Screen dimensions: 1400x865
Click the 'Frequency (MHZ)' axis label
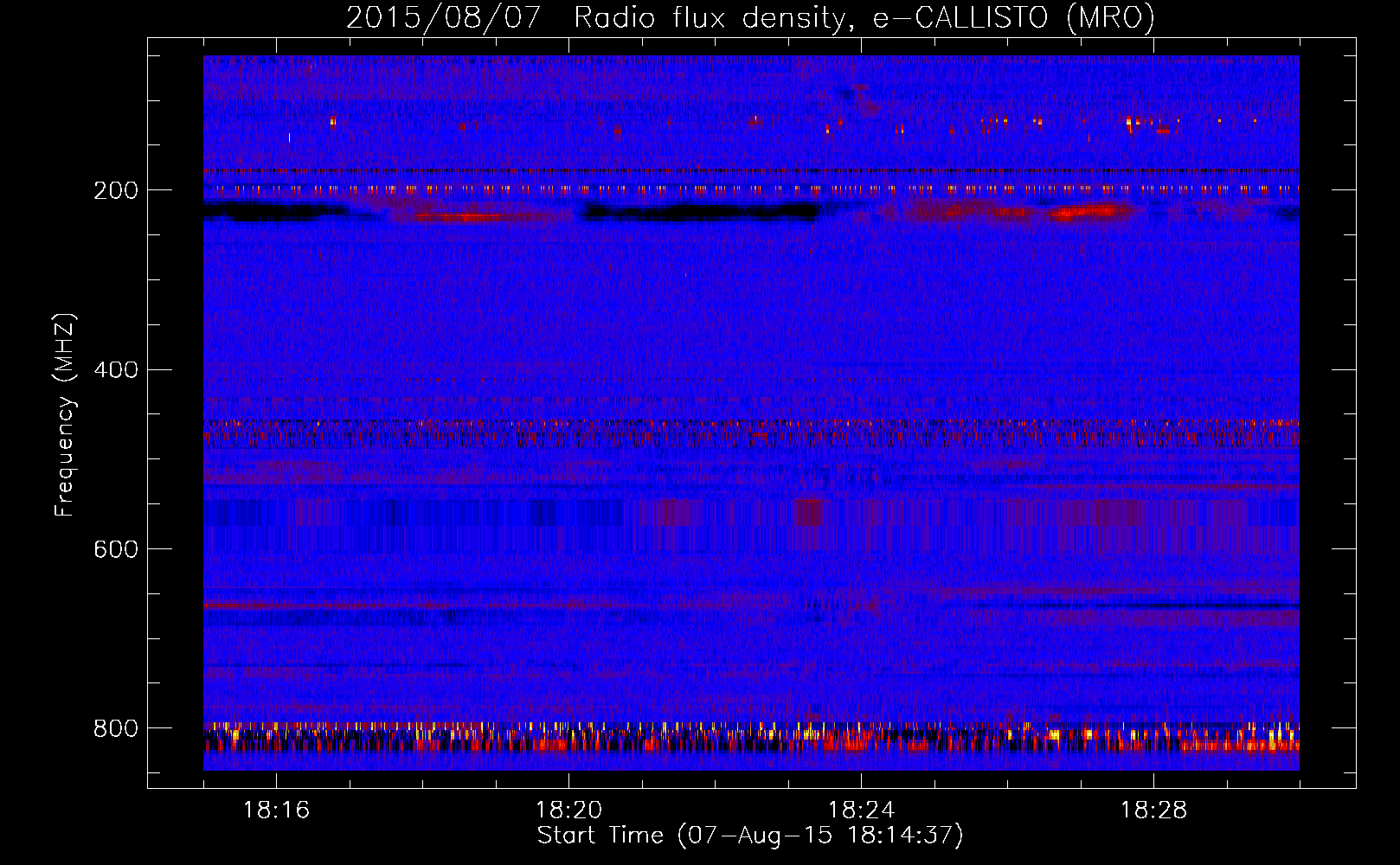[65, 415]
